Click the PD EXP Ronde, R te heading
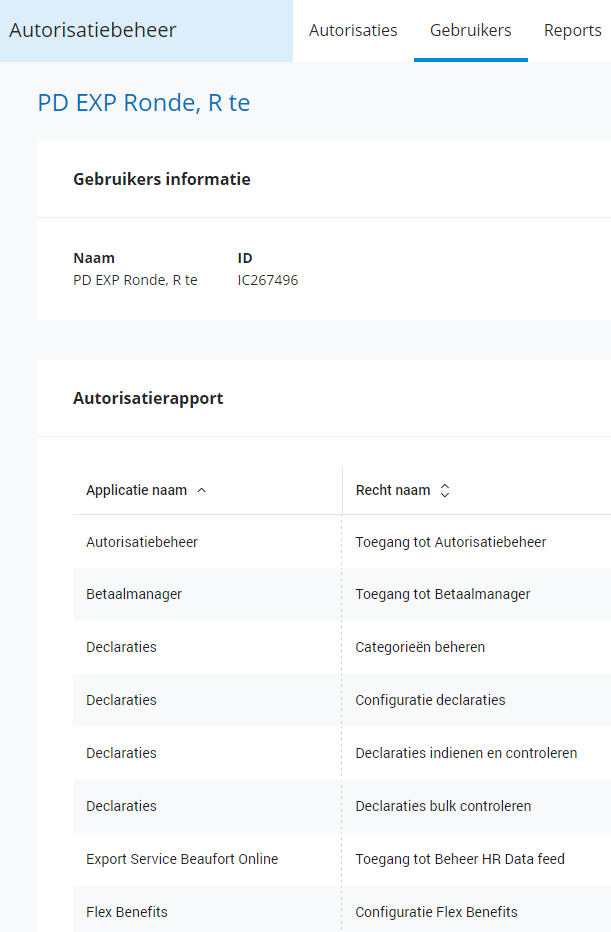The width and height of the screenshot is (611, 932). (144, 103)
